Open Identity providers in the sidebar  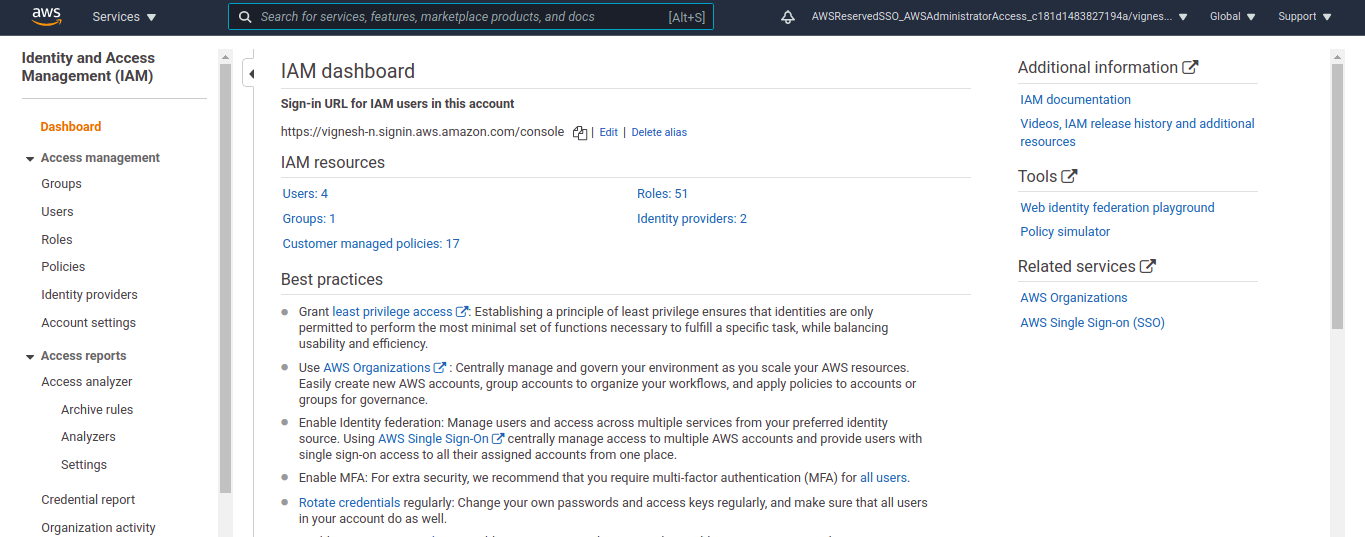89,295
